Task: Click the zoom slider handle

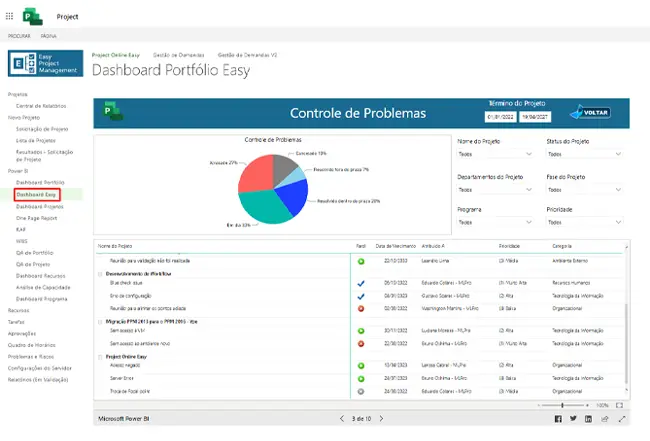Action: (x=562, y=405)
